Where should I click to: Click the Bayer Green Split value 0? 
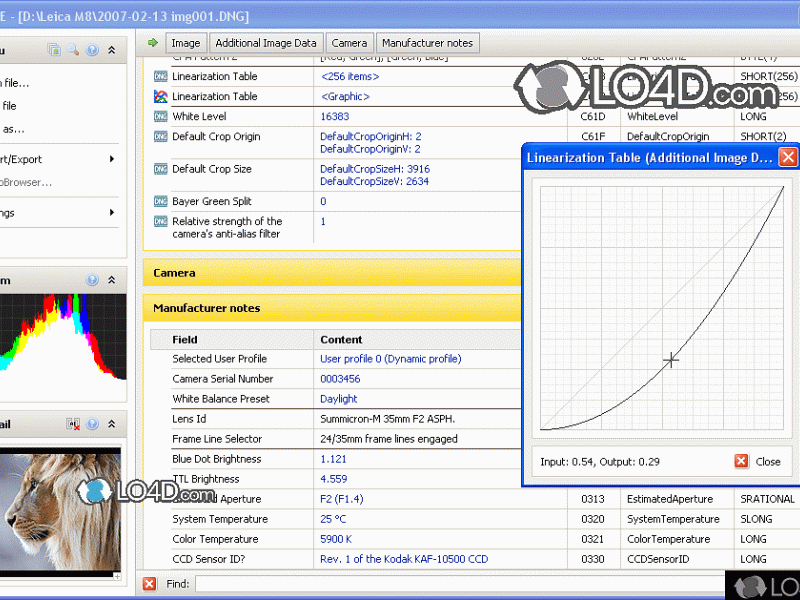323,202
